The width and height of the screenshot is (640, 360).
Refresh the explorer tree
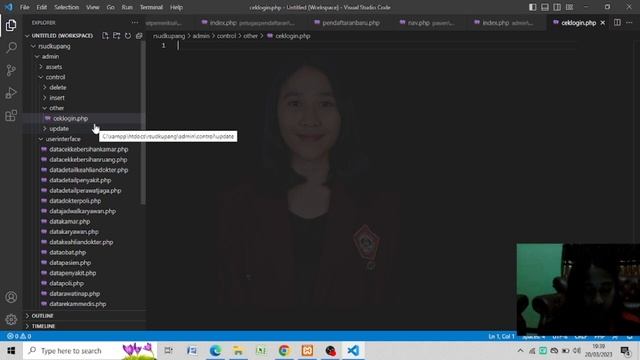[x=128, y=36]
